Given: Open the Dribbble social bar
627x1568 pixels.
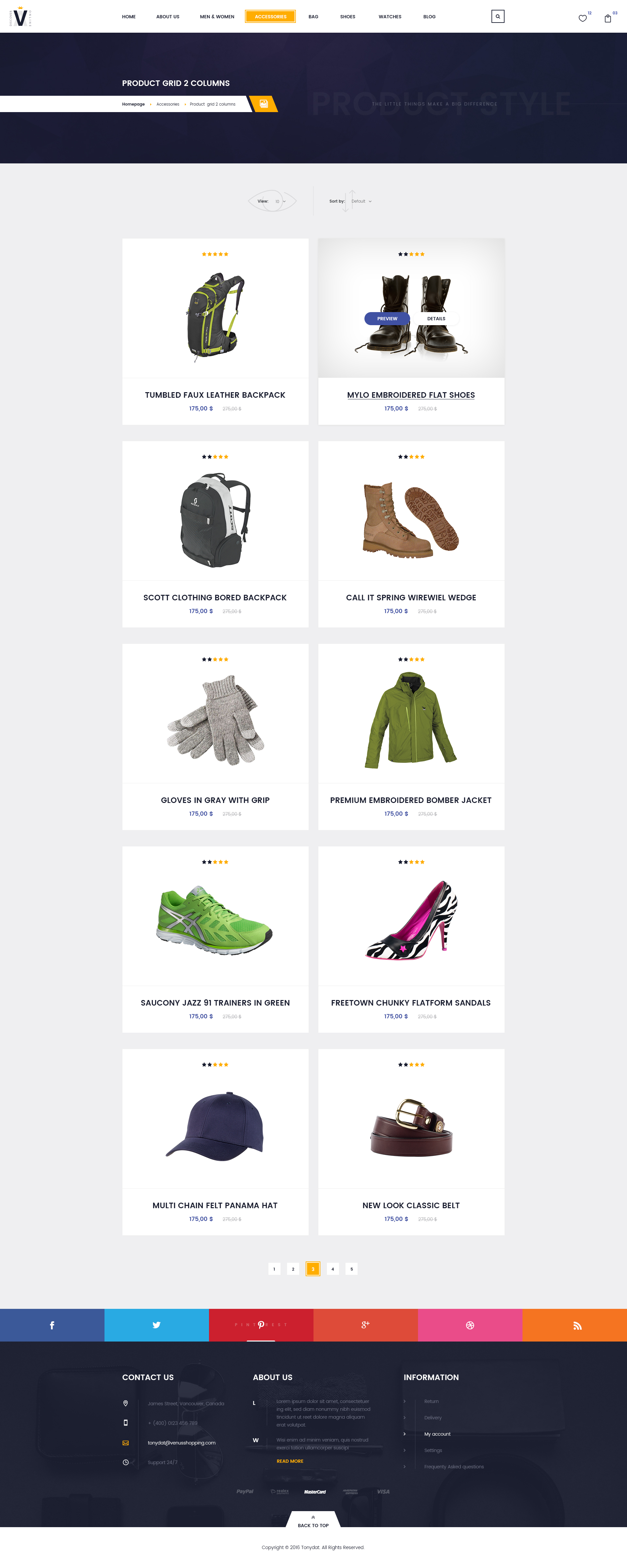Looking at the screenshot, I should coord(470,1325).
